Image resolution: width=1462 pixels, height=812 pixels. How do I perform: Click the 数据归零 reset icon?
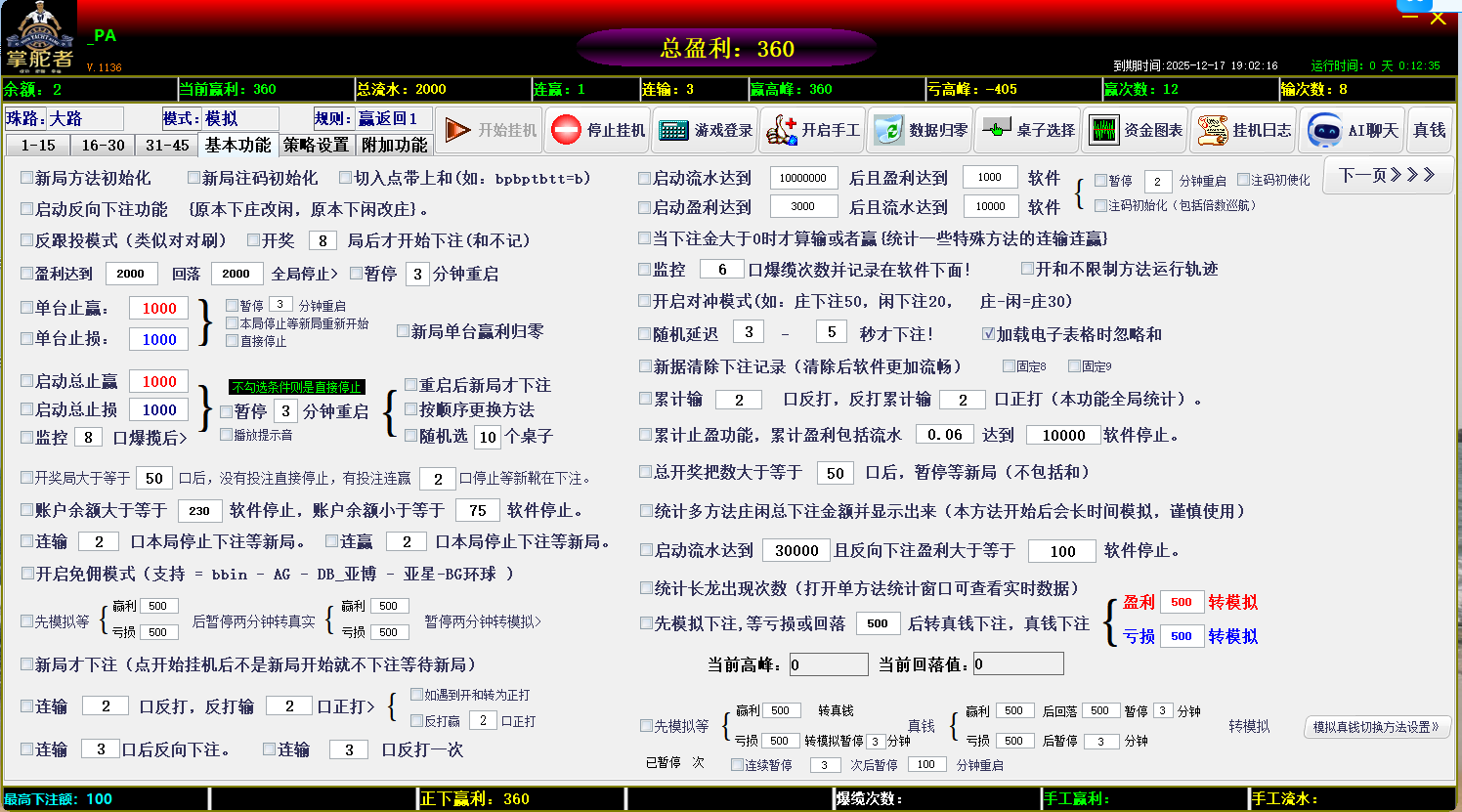pos(888,130)
